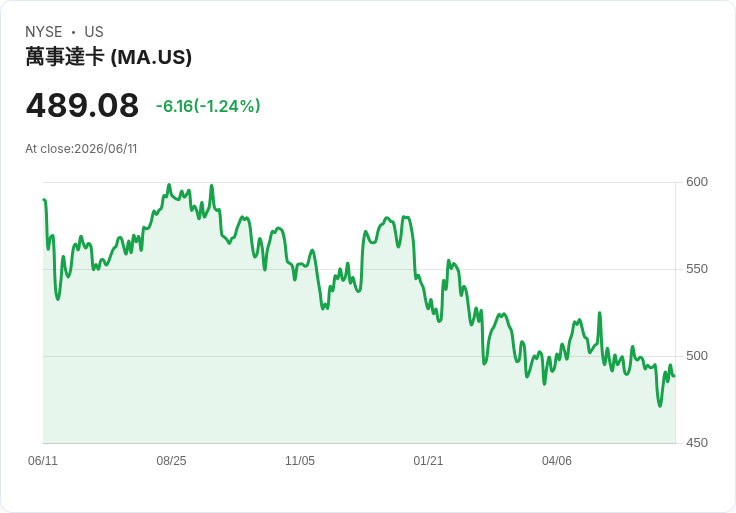
Task: Click the 11/05 x-axis date label
Action: (x=300, y=460)
